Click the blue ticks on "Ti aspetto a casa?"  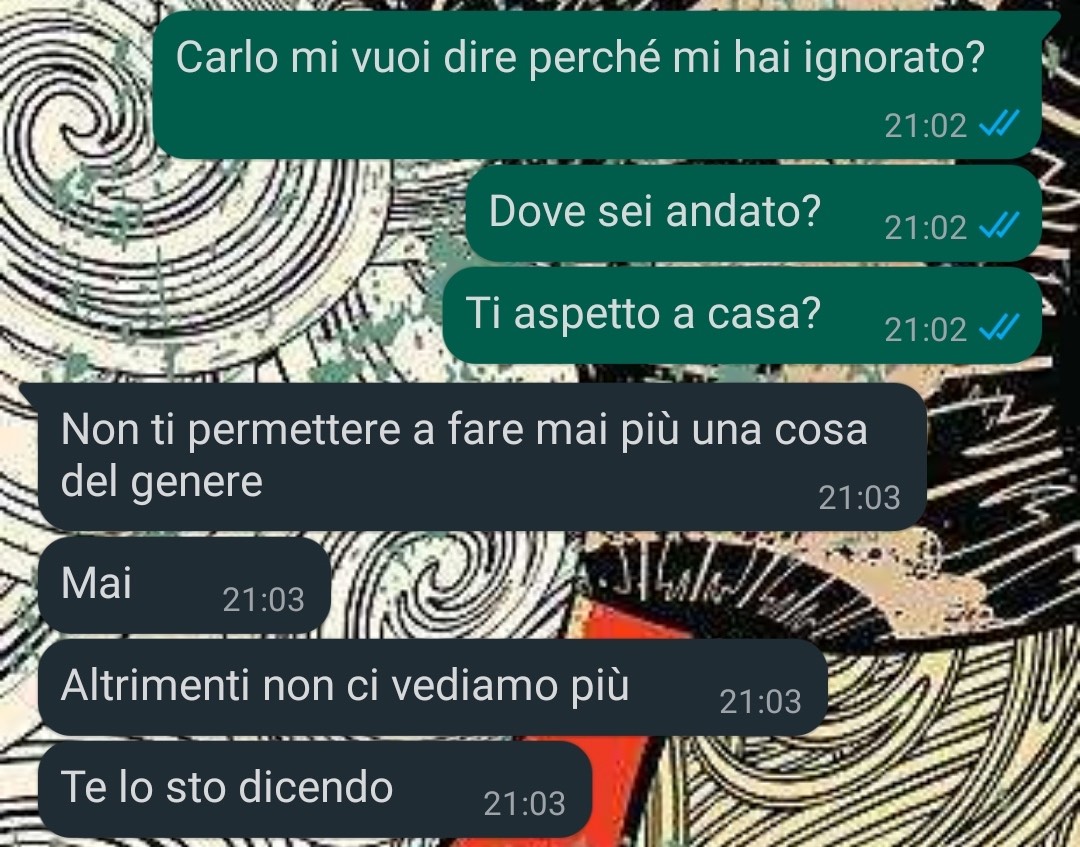pyautogui.click(x=999, y=328)
